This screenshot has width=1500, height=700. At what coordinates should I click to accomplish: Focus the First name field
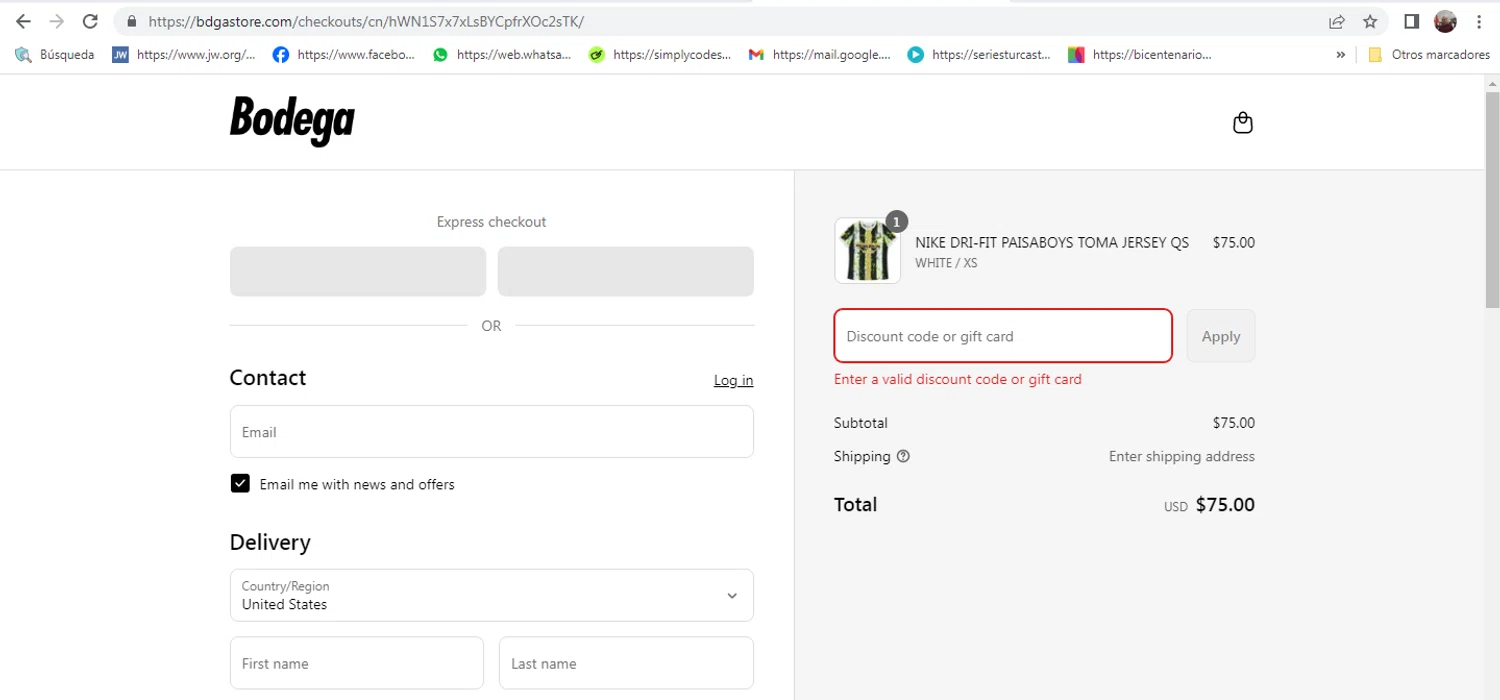click(357, 663)
